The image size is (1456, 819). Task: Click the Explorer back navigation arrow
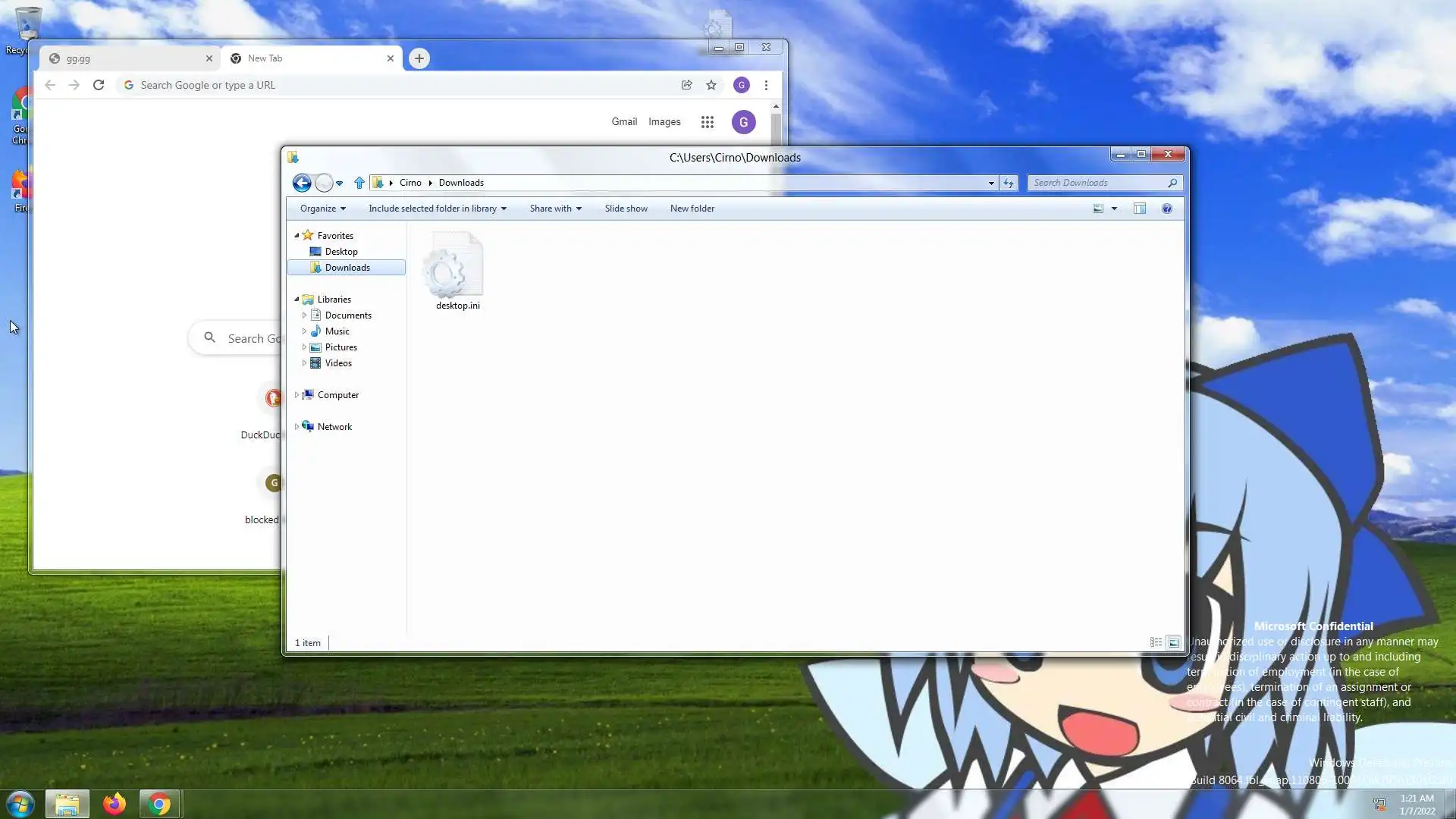pos(302,183)
